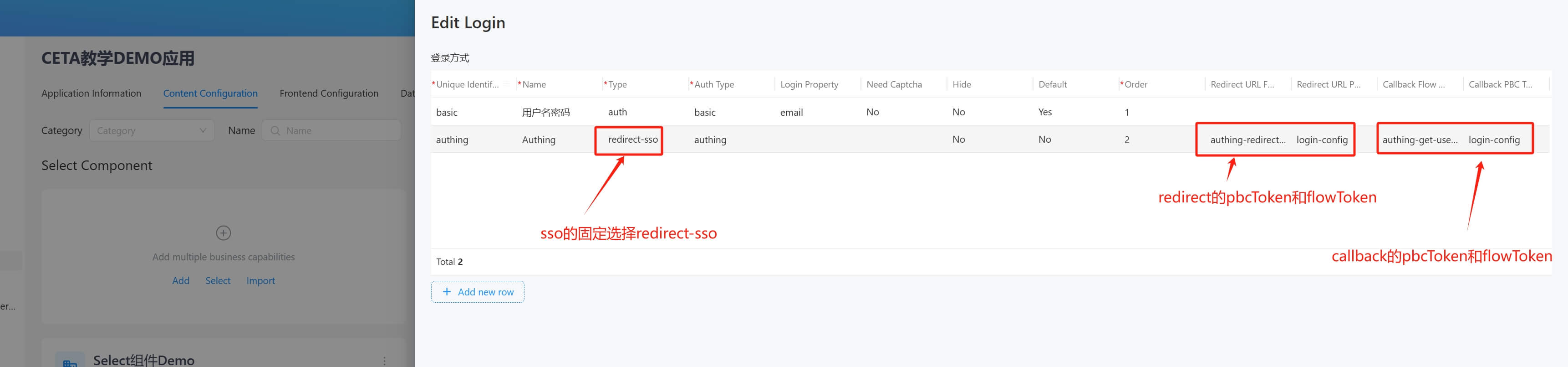Select the 用户名密码 name cell
The height and width of the screenshot is (367, 1568).
pyautogui.click(x=546, y=112)
